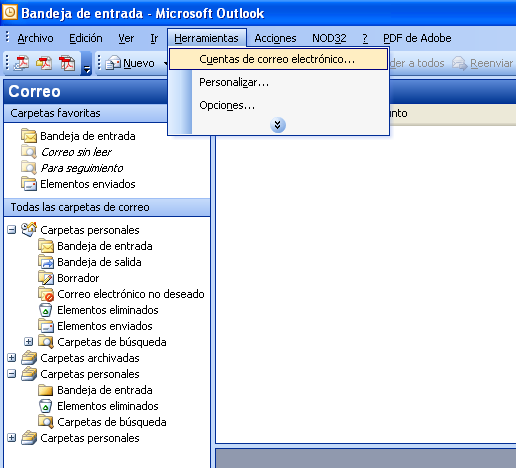Open the Edición menu
This screenshot has height=468, width=516.
click(86, 38)
